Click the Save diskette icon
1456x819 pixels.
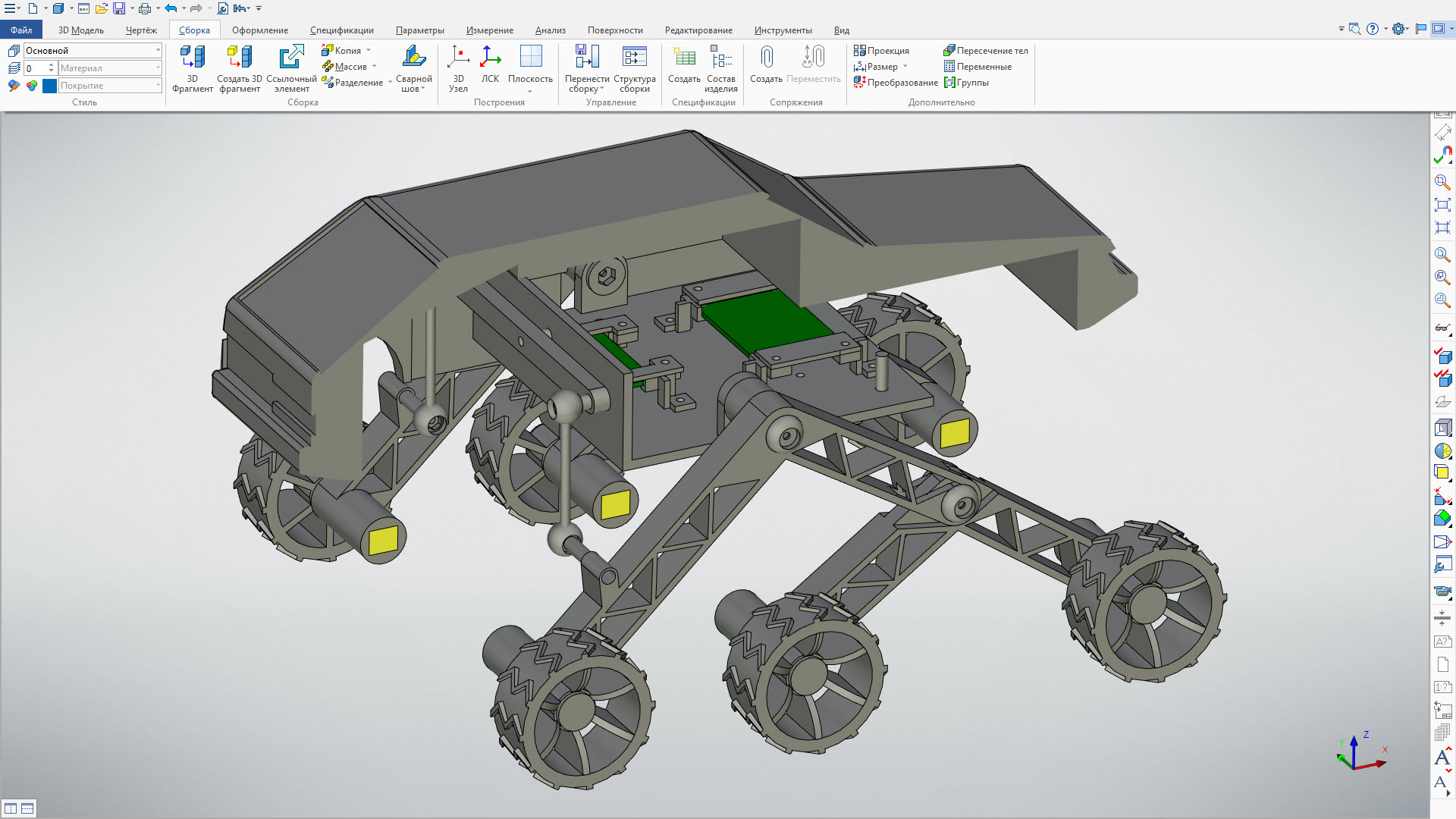coord(119,8)
